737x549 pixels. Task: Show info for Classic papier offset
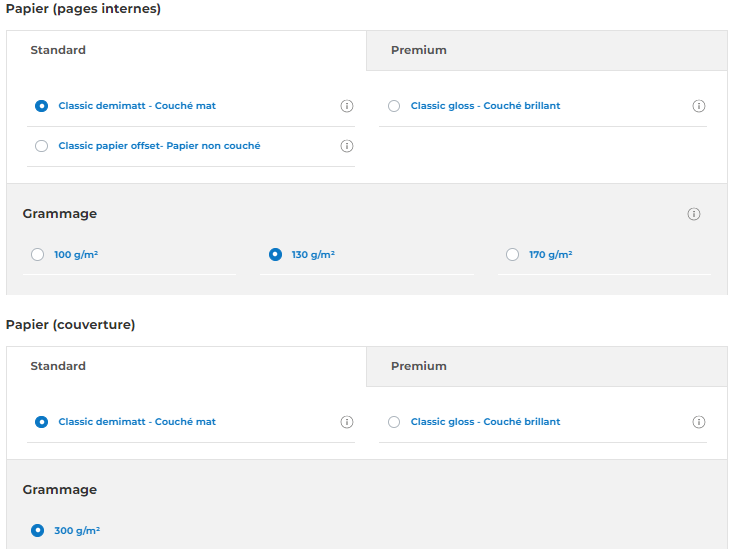coord(347,146)
